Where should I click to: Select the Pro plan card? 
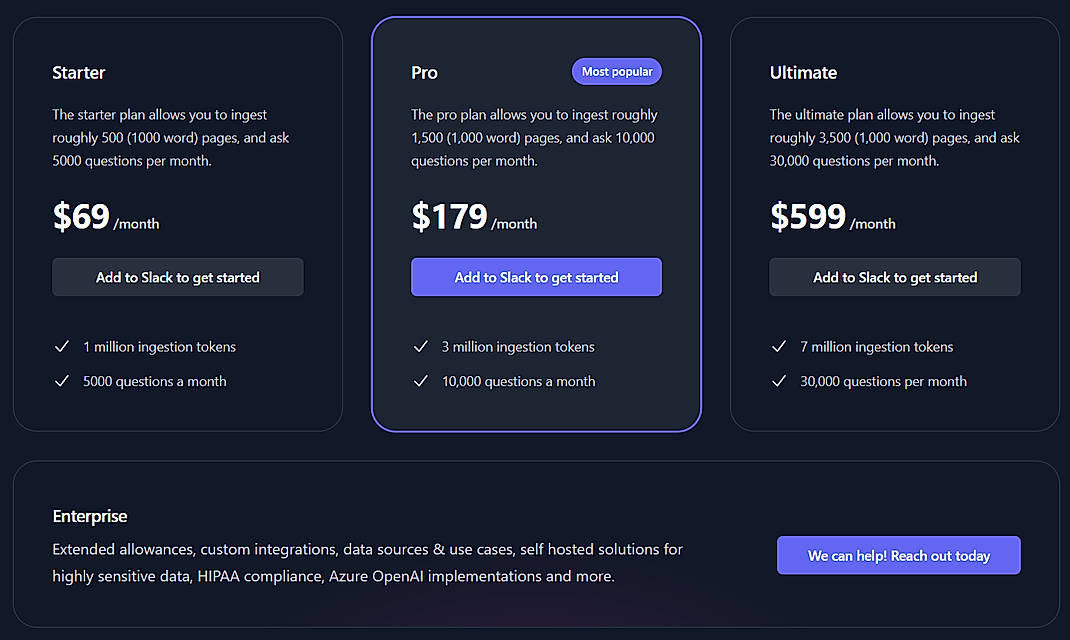pyautogui.click(x=536, y=222)
